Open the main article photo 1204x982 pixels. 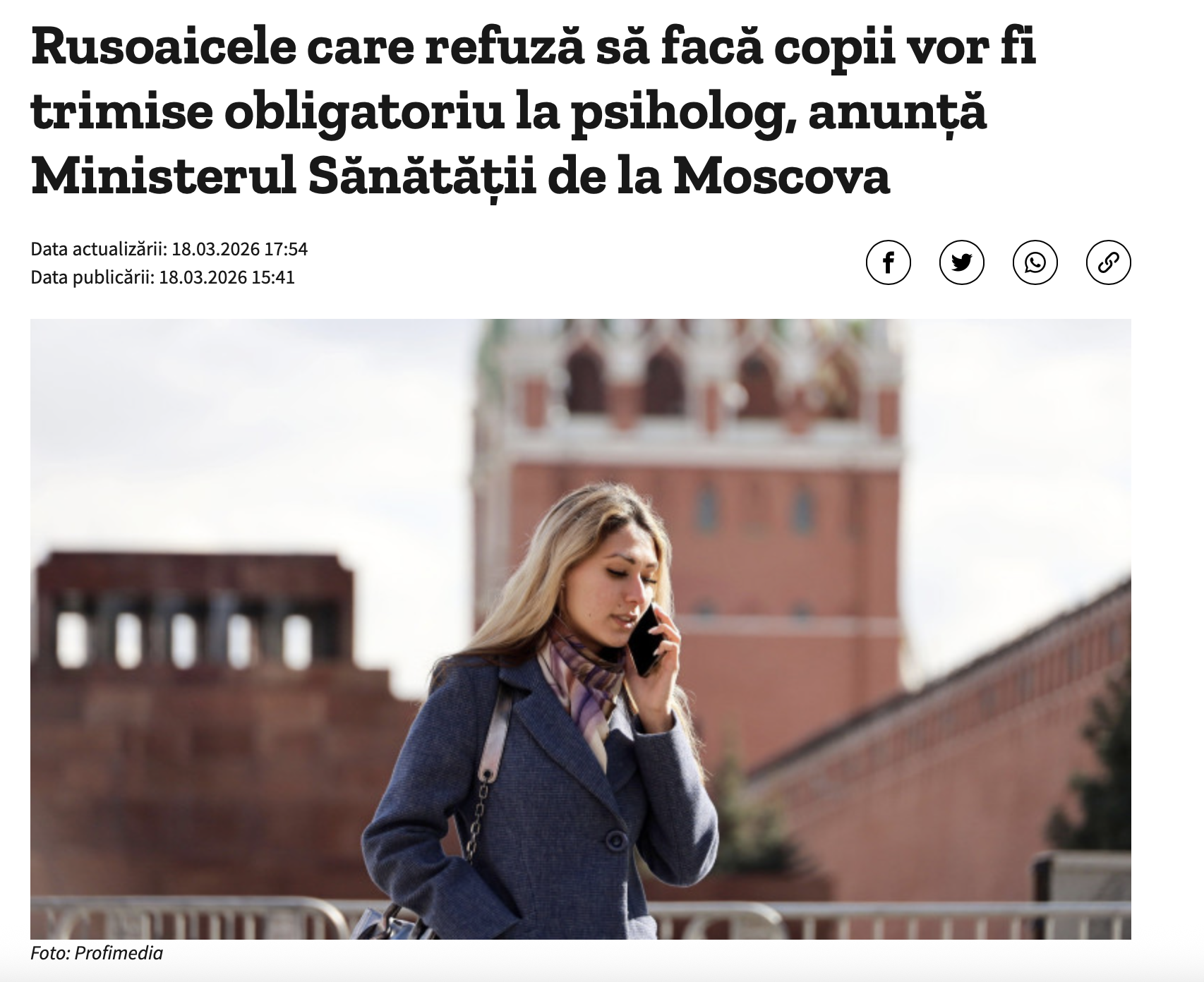pos(580,629)
